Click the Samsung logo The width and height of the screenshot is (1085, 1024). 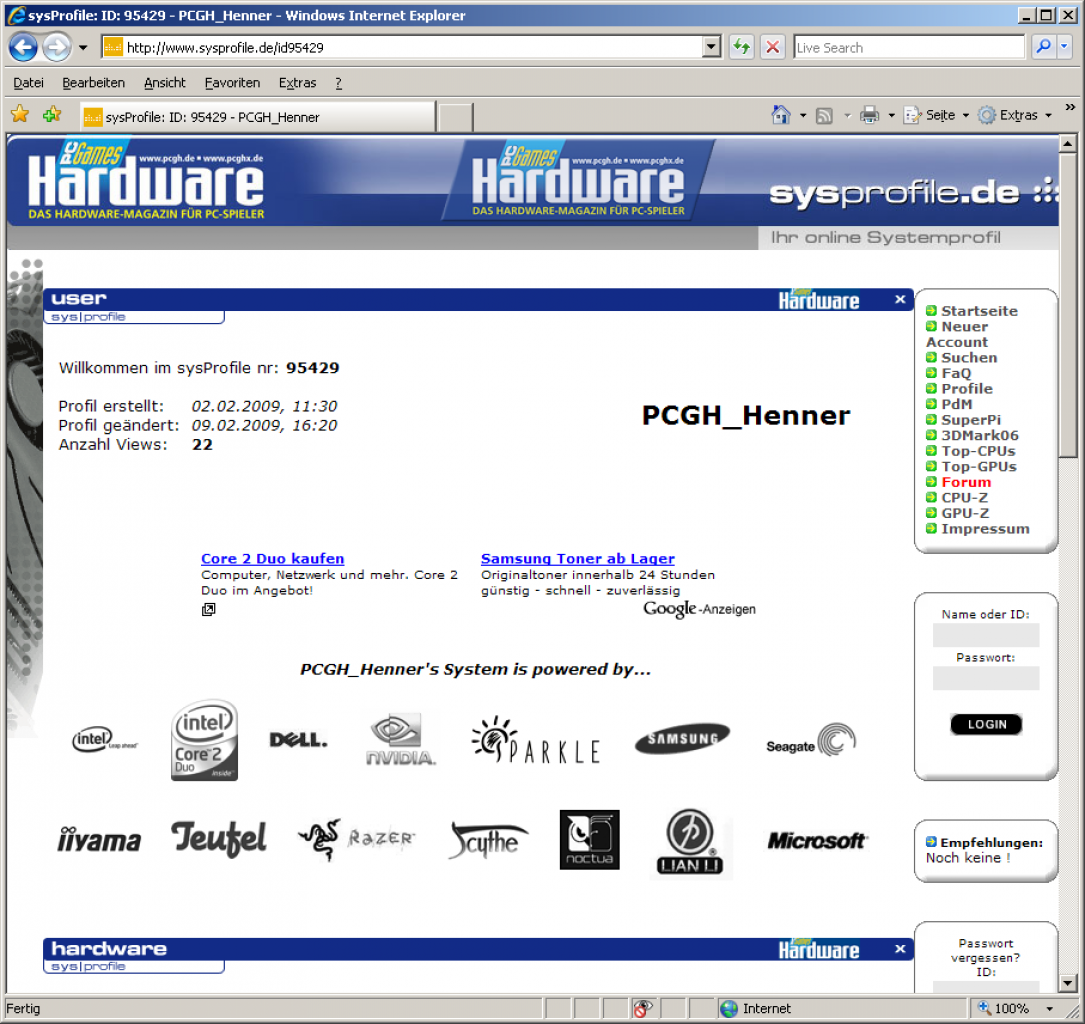click(x=682, y=739)
